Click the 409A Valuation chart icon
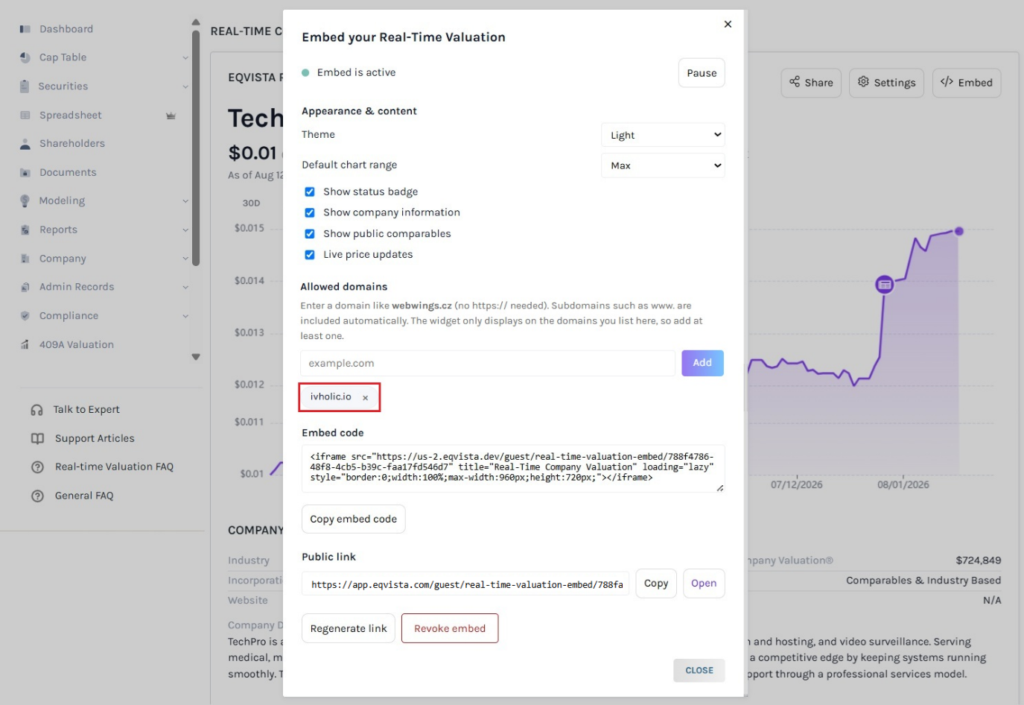Viewport: 1024px width, 705px height. coord(25,344)
